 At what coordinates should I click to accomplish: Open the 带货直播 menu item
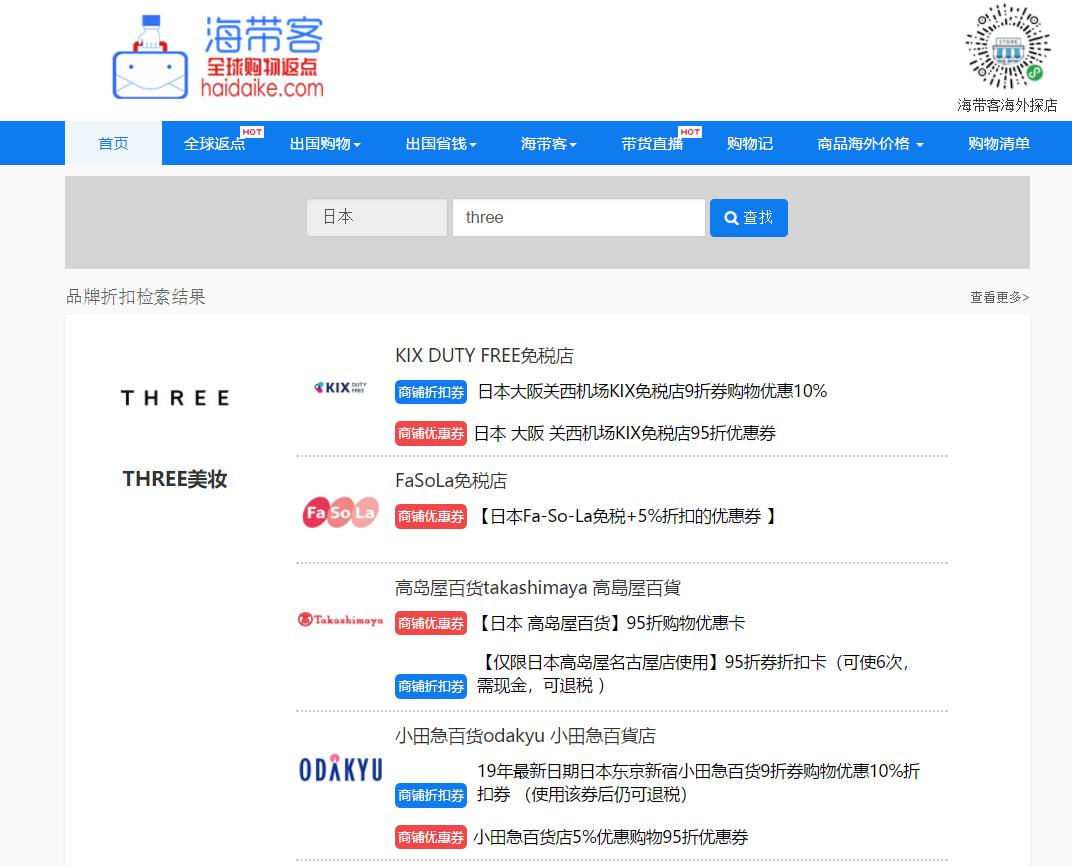point(652,143)
